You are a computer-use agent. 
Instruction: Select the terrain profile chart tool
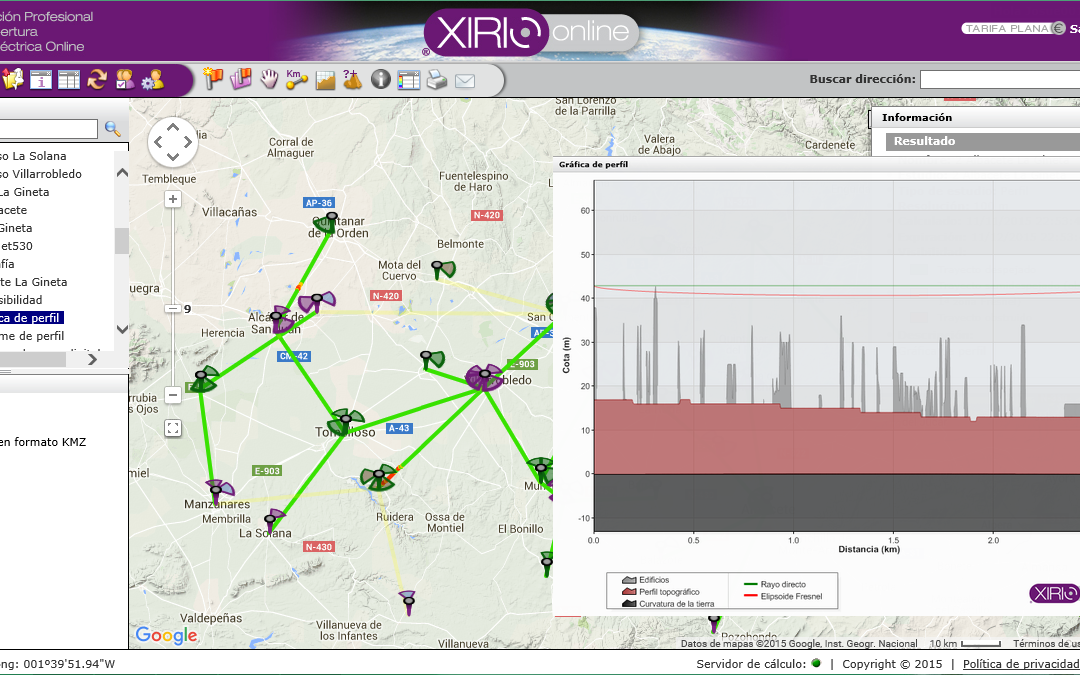(325, 80)
